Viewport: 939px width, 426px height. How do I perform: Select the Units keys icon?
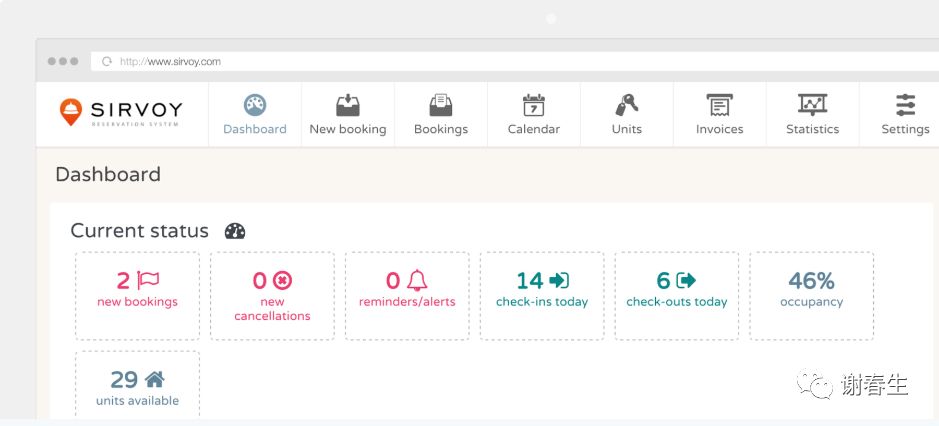coord(627,105)
